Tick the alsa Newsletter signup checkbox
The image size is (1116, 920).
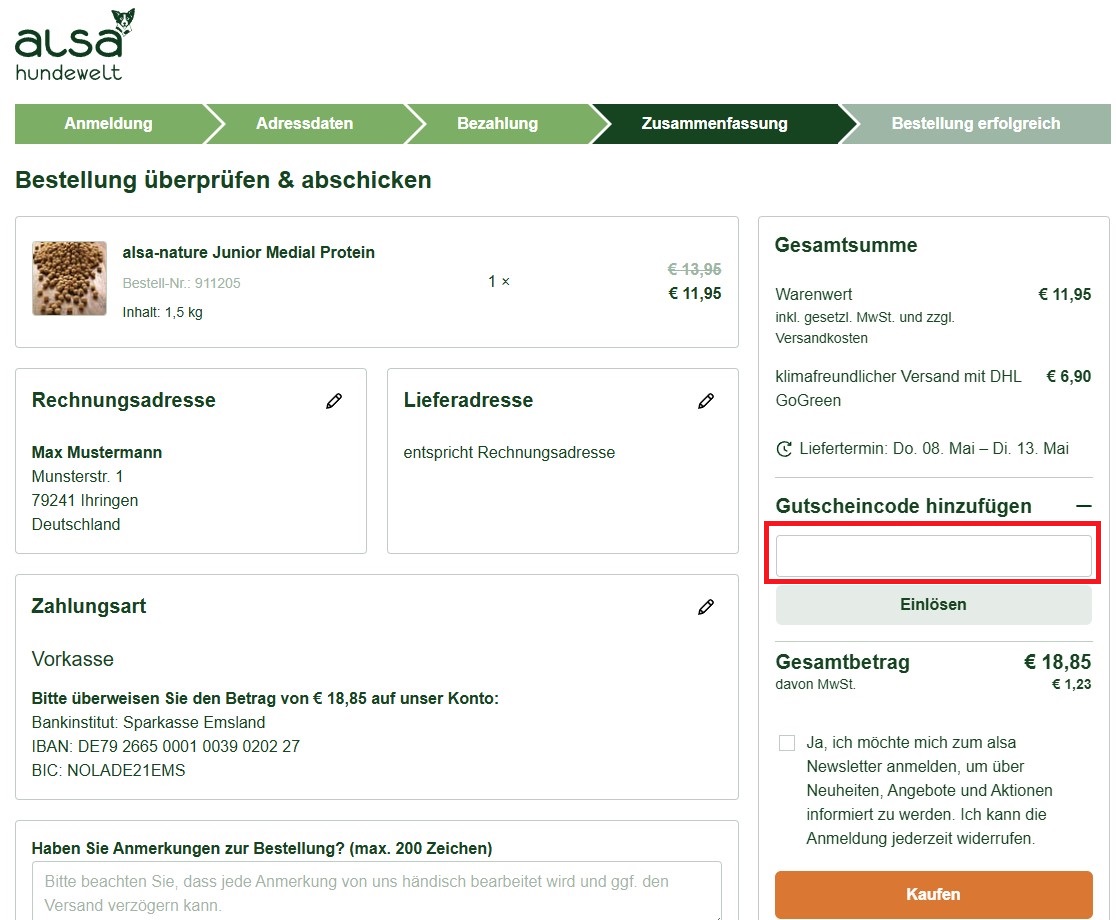(x=786, y=743)
